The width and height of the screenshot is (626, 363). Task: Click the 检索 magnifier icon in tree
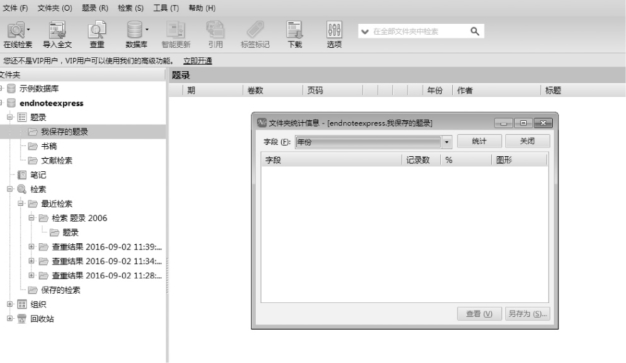(x=22, y=189)
